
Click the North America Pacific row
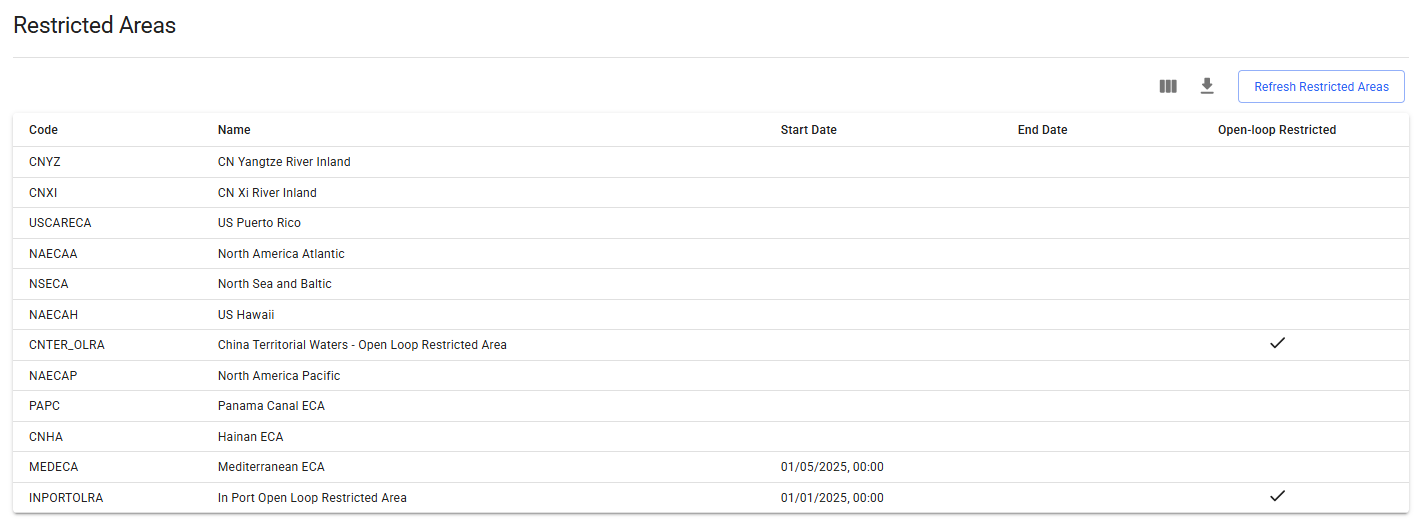(x=279, y=376)
